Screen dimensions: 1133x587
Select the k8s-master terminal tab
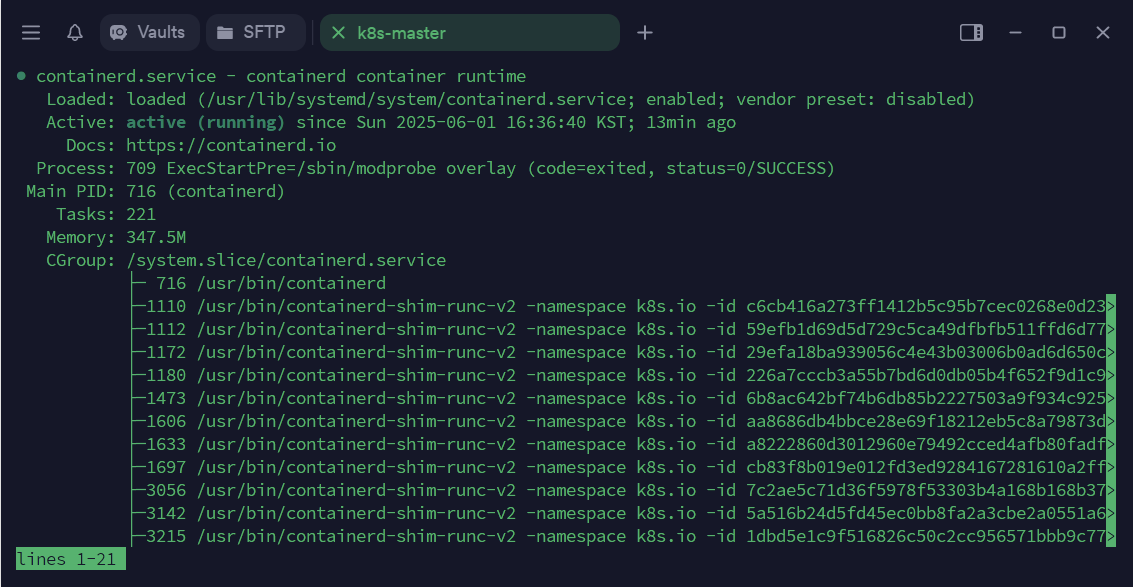(470, 33)
